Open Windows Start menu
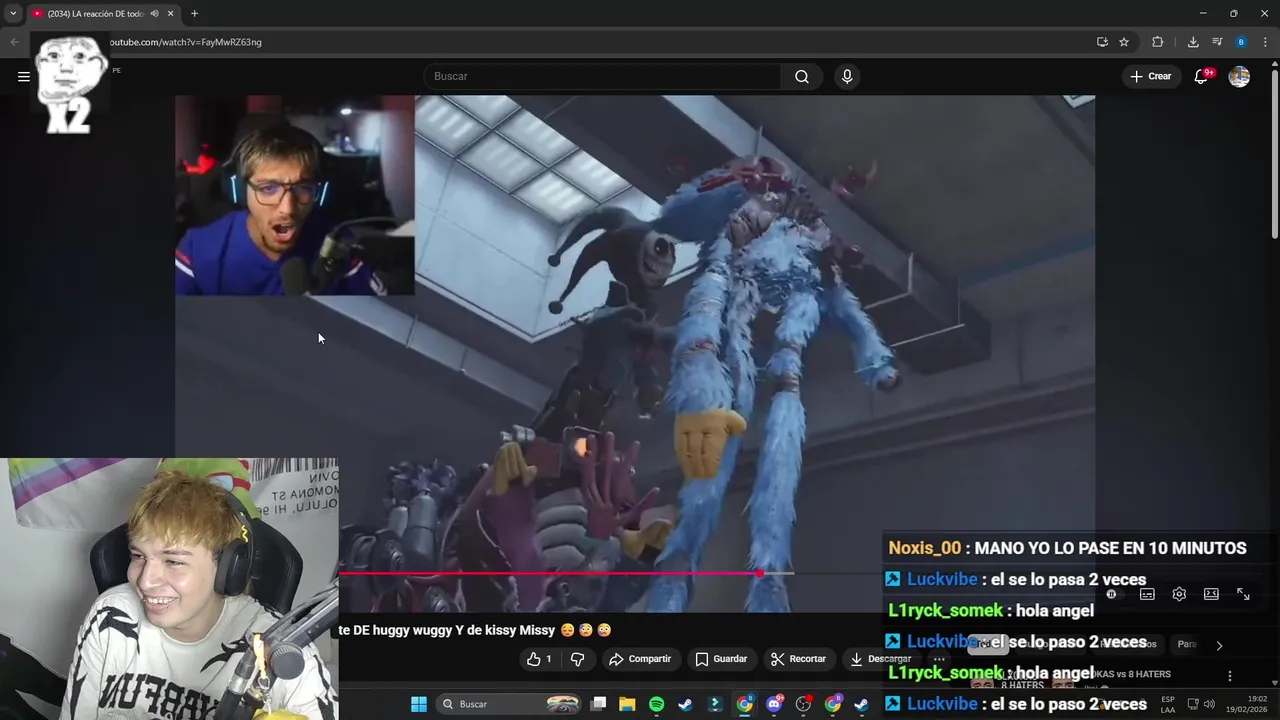The image size is (1280, 720). 419,704
